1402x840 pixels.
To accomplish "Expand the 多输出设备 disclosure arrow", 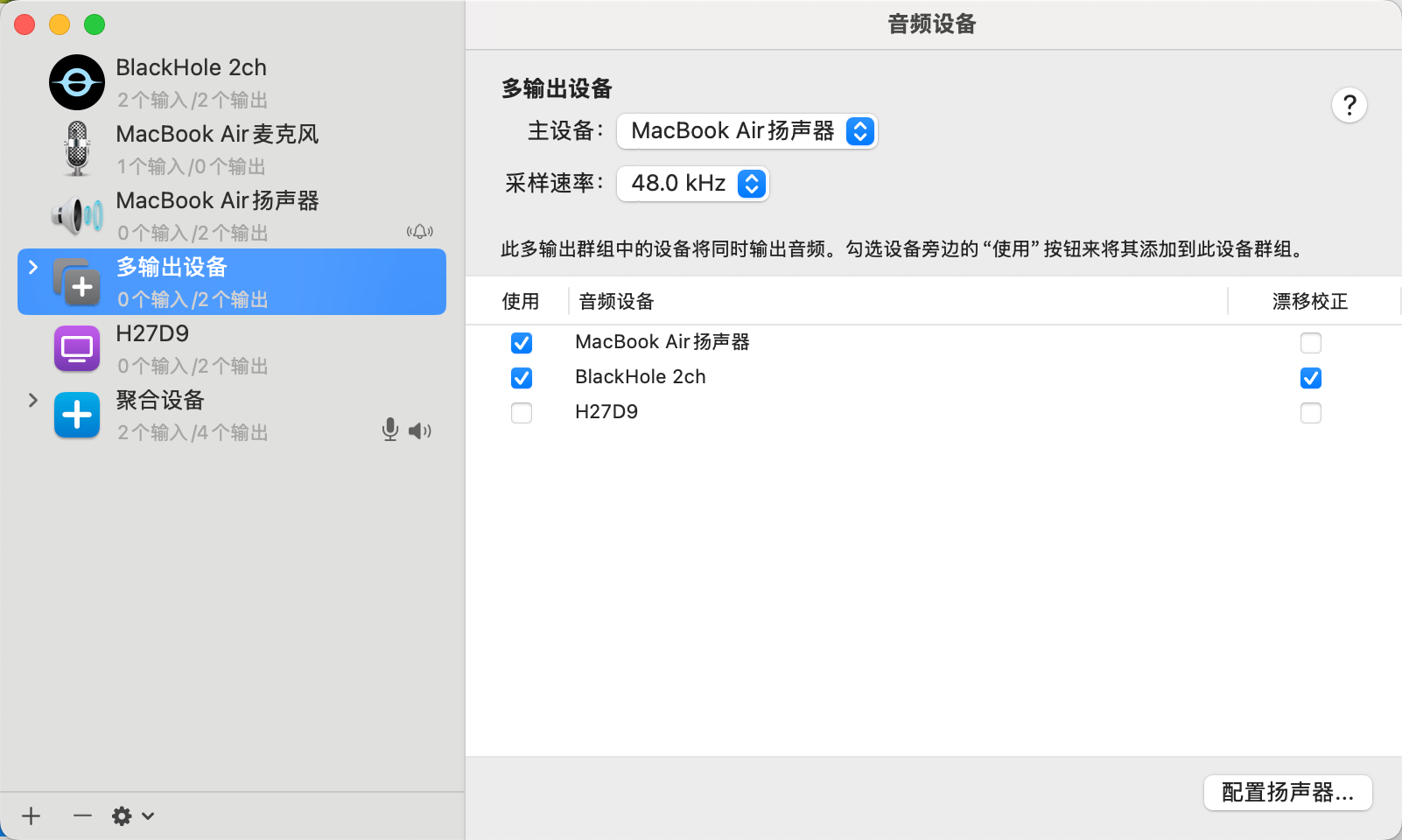I will (x=33, y=267).
